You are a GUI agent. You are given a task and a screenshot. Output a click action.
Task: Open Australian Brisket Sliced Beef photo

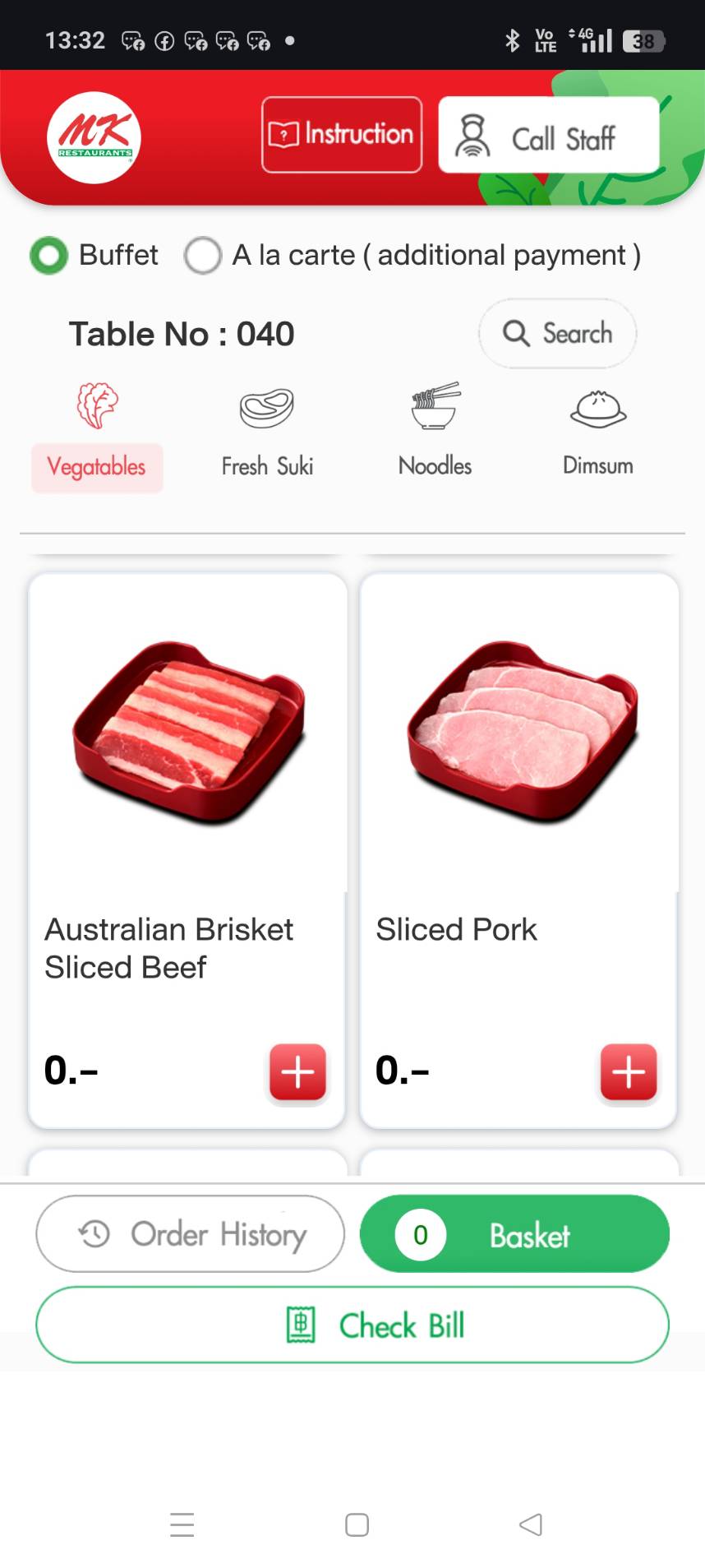coord(188,732)
